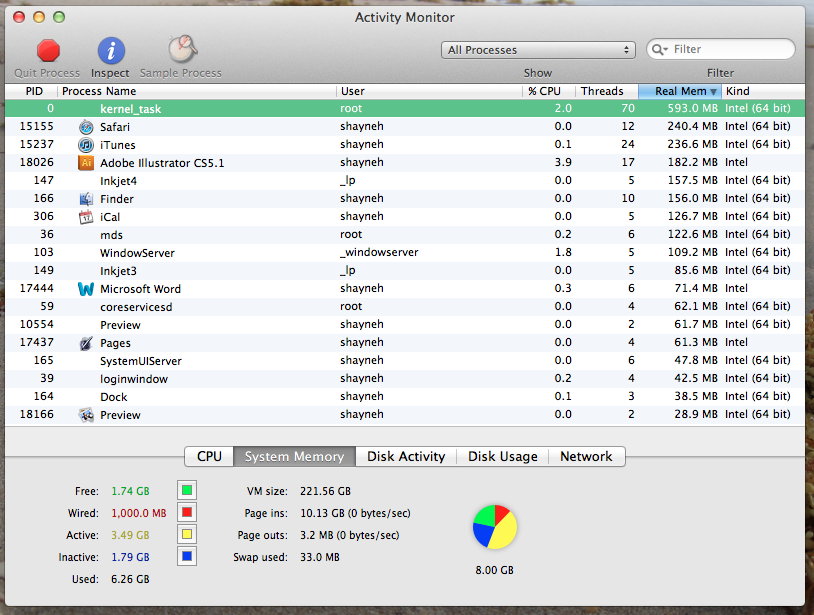This screenshot has height=615, width=814.
Task: Open the Inspect info icon
Action: click(111, 51)
